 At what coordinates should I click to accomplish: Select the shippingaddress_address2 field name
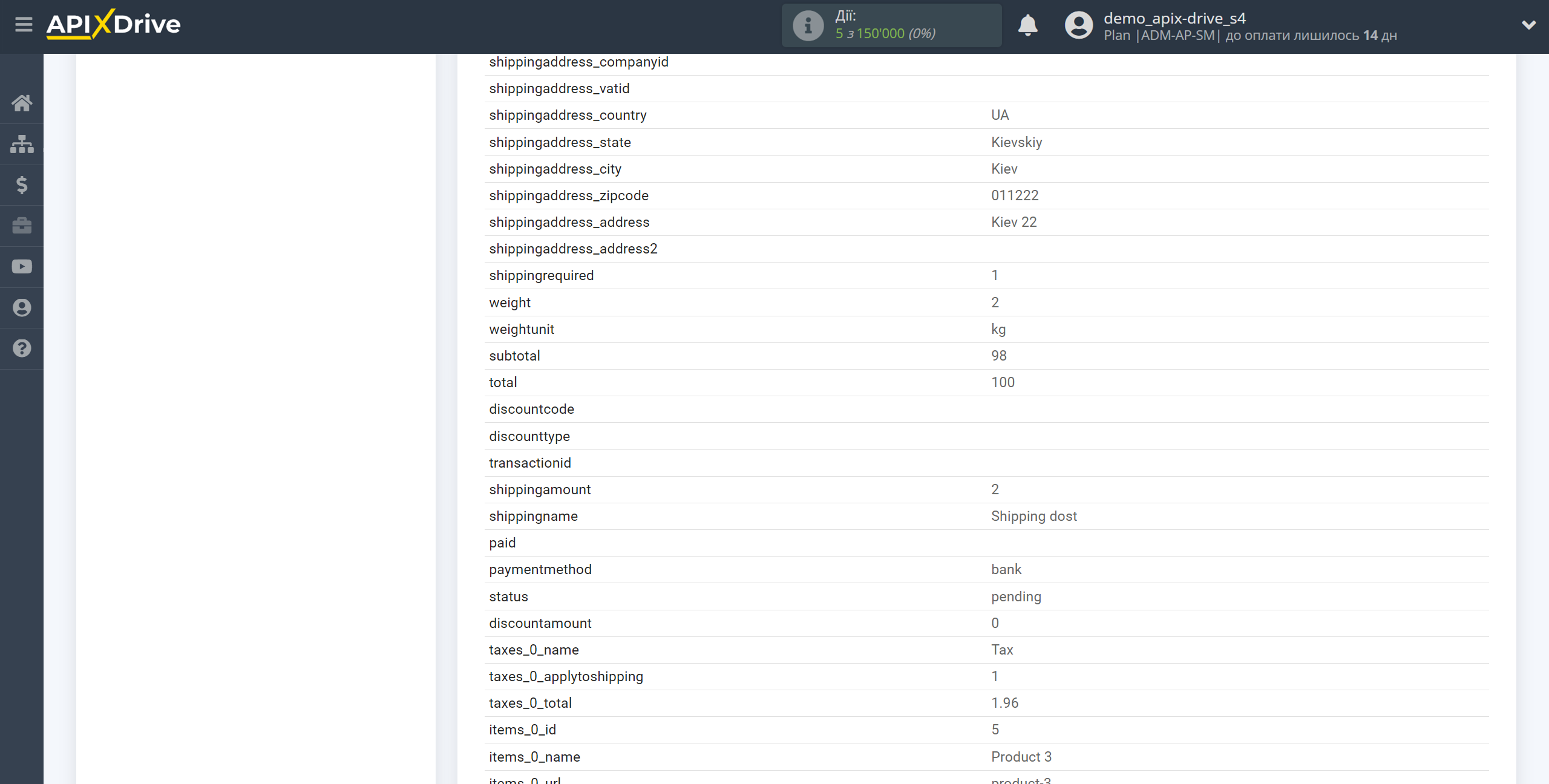point(573,249)
